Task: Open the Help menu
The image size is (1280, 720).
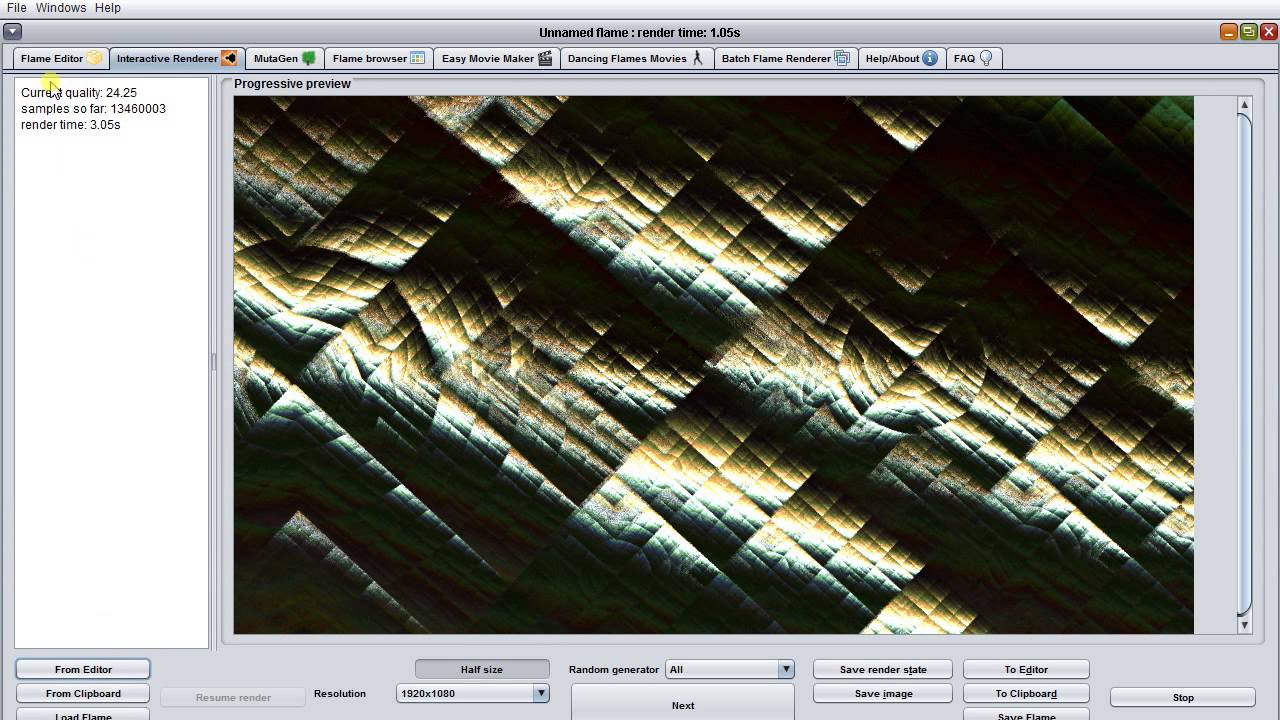Action: [108, 8]
